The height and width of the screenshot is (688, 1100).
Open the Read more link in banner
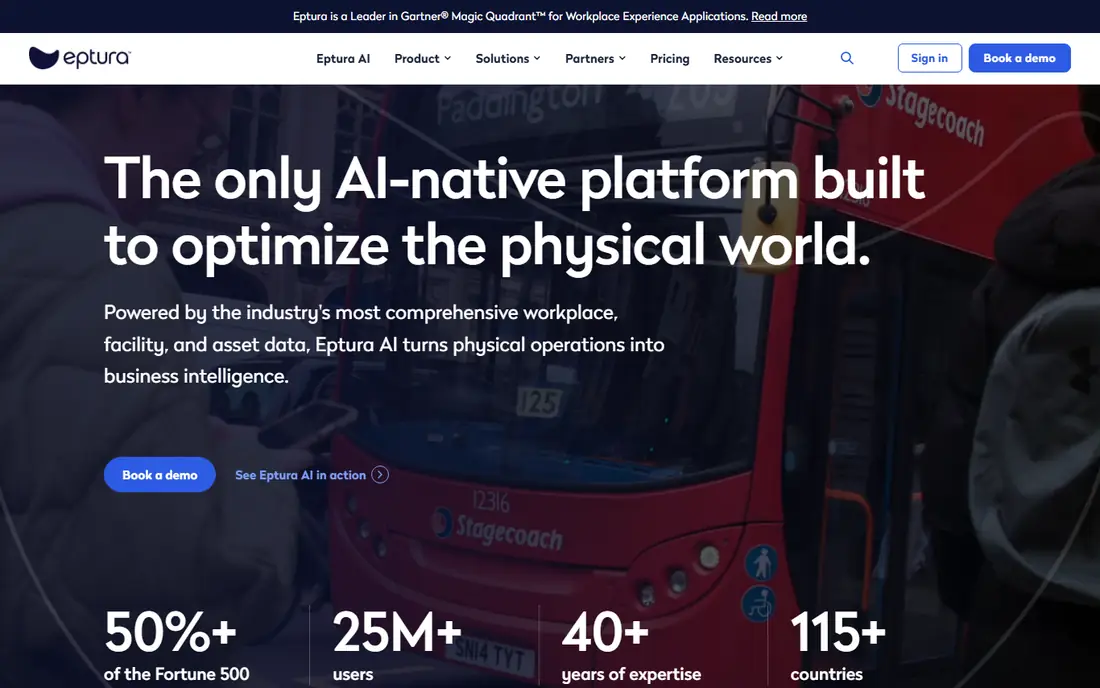[x=779, y=16]
